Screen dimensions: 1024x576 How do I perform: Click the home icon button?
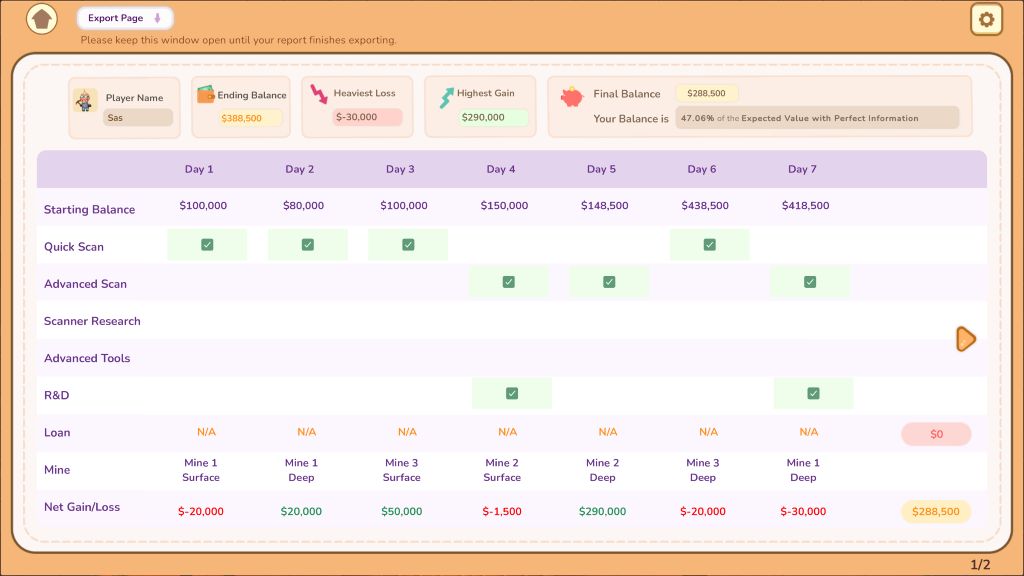click(x=41, y=19)
